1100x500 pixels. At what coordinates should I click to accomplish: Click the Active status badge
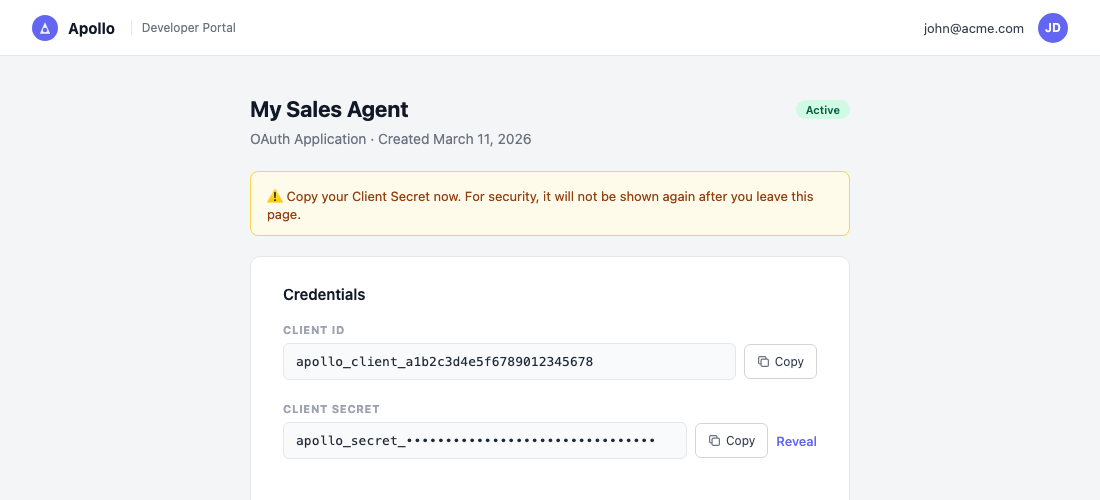[x=822, y=110]
